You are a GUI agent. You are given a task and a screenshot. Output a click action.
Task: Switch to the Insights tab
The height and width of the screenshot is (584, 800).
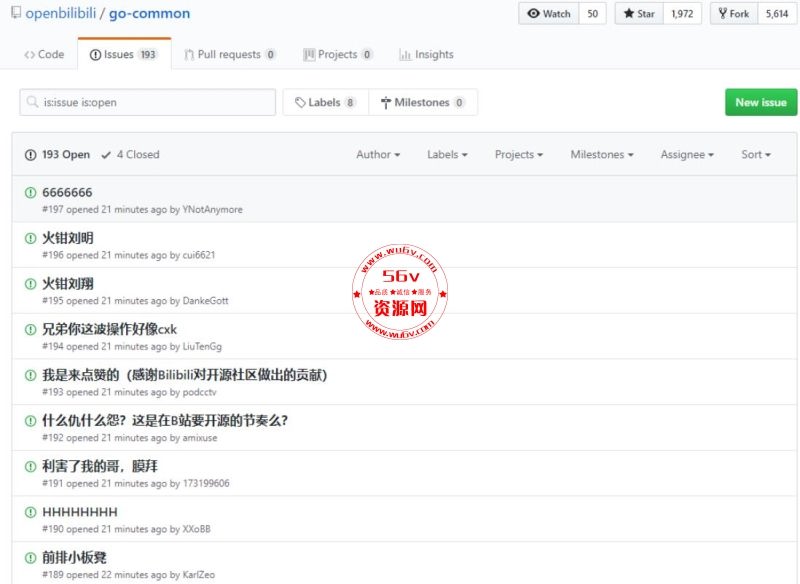426,55
